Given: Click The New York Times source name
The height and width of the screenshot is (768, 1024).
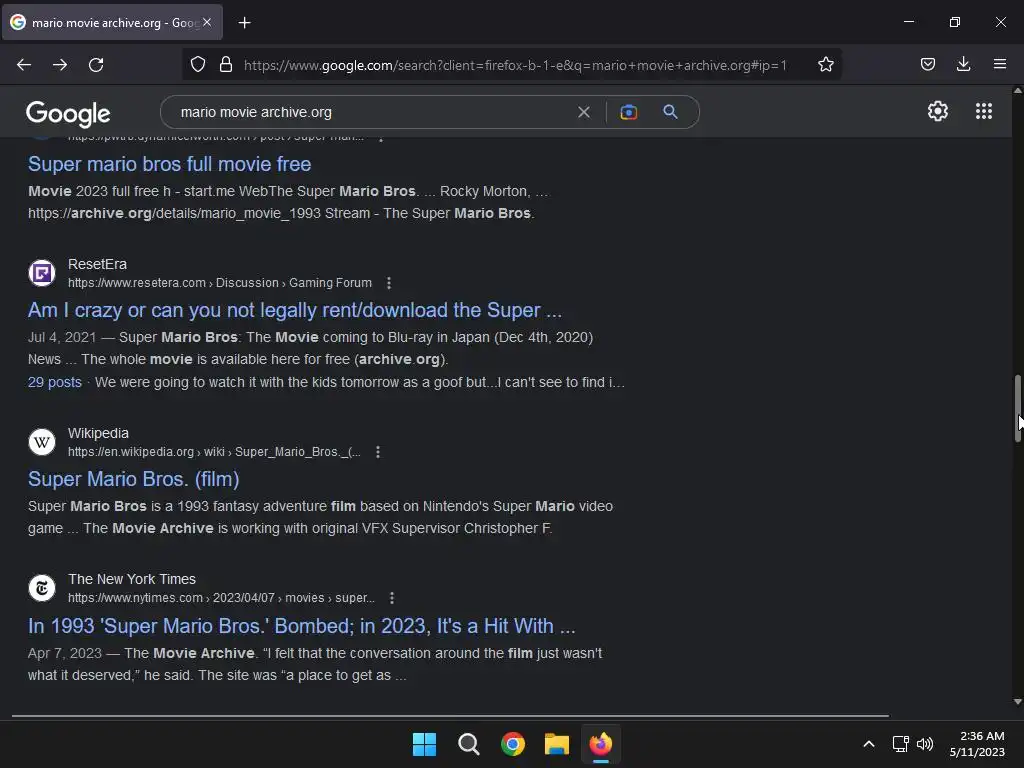Looking at the screenshot, I should (132, 579).
